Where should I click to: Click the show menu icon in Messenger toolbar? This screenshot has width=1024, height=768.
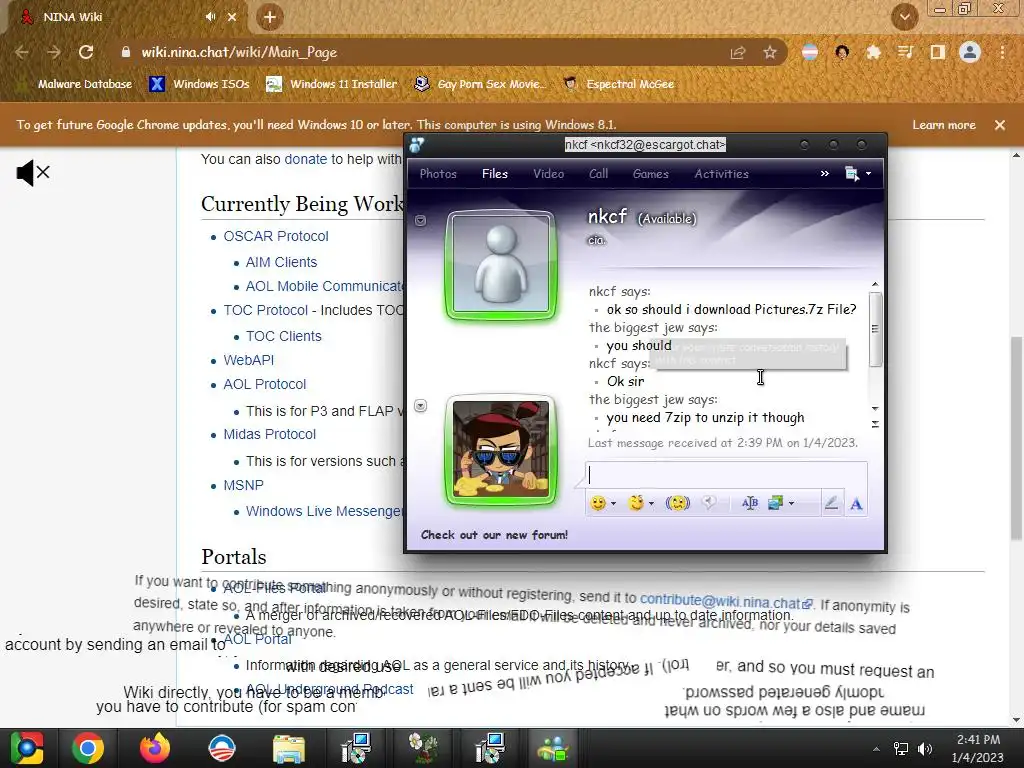(x=852, y=174)
